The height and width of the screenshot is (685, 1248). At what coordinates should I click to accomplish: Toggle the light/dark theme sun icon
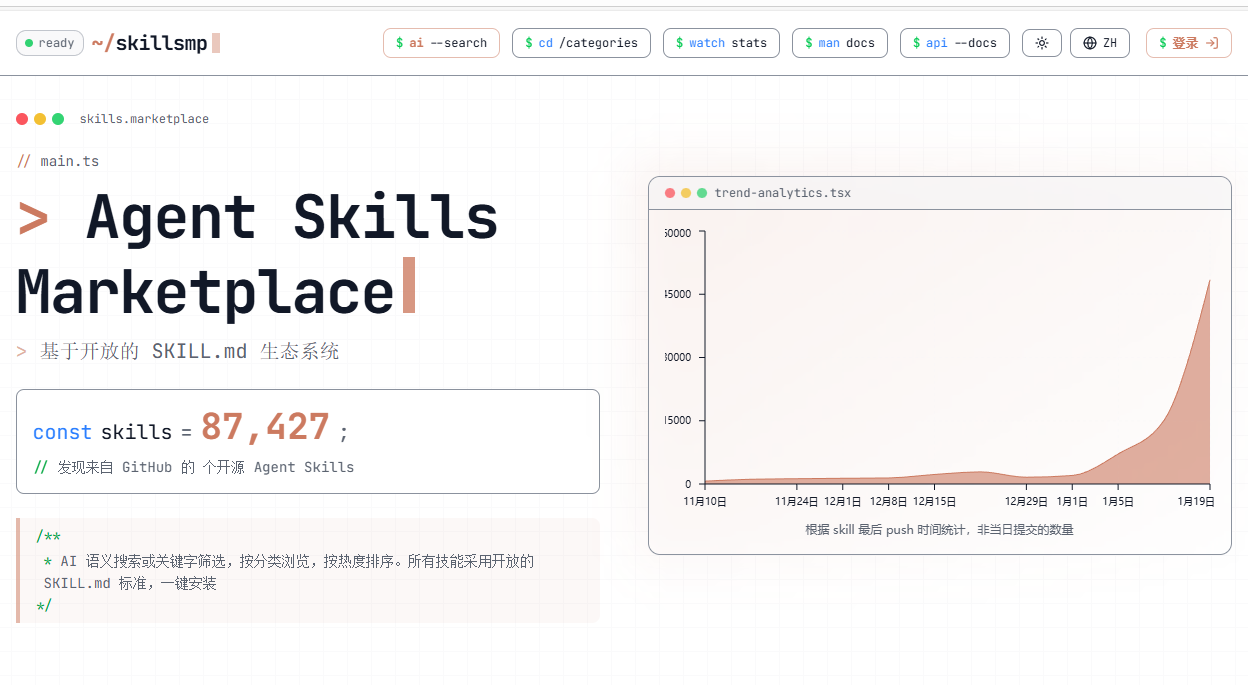[x=1041, y=43]
